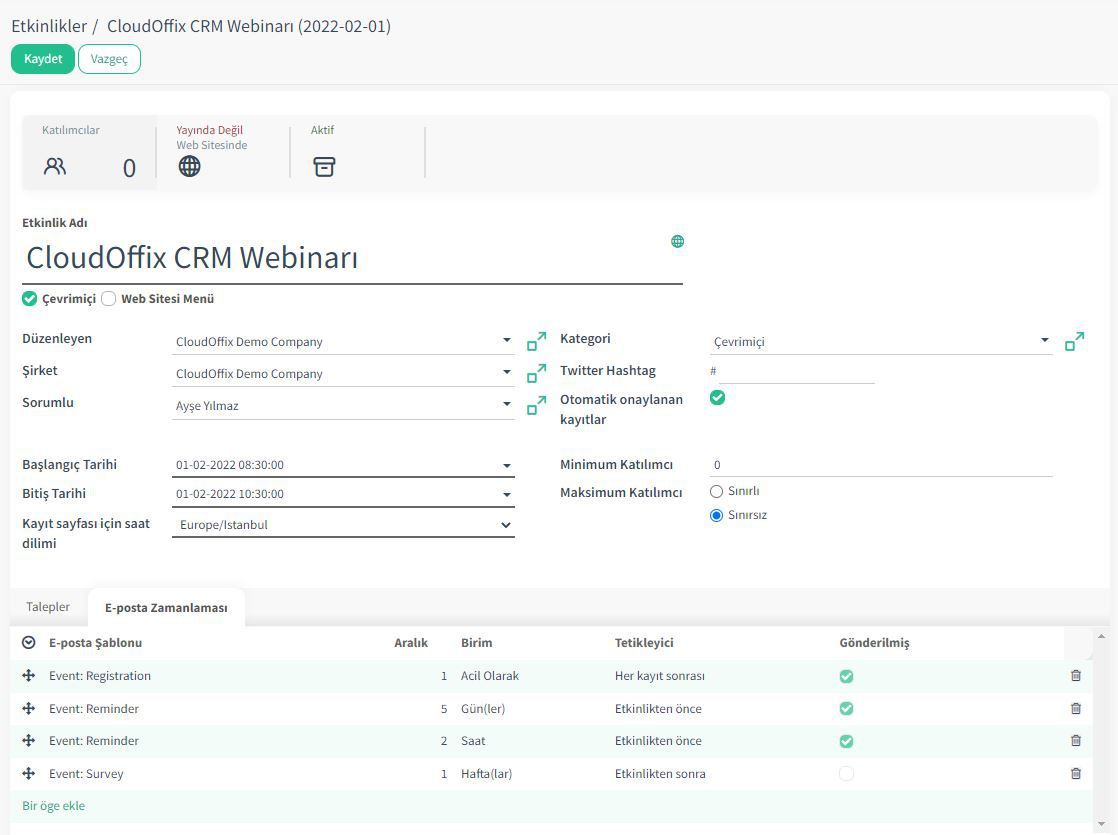Grab drag handle of 5 Gün(ler) reminder row
This screenshot has width=1118, height=835.
tap(29, 708)
